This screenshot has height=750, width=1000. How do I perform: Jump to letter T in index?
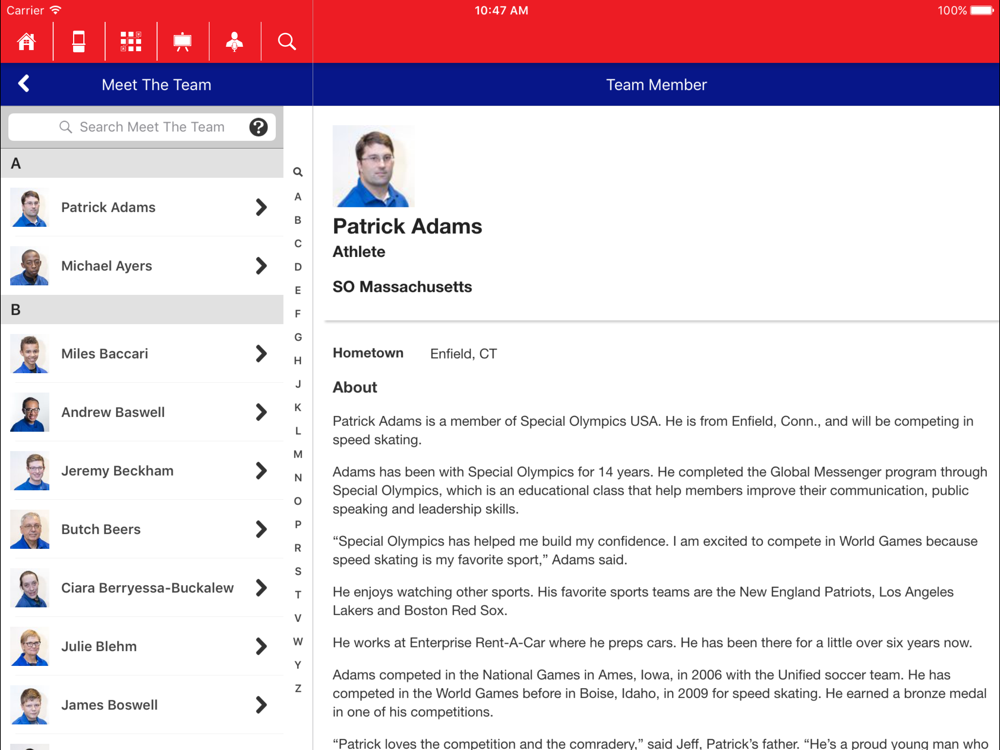(x=298, y=595)
